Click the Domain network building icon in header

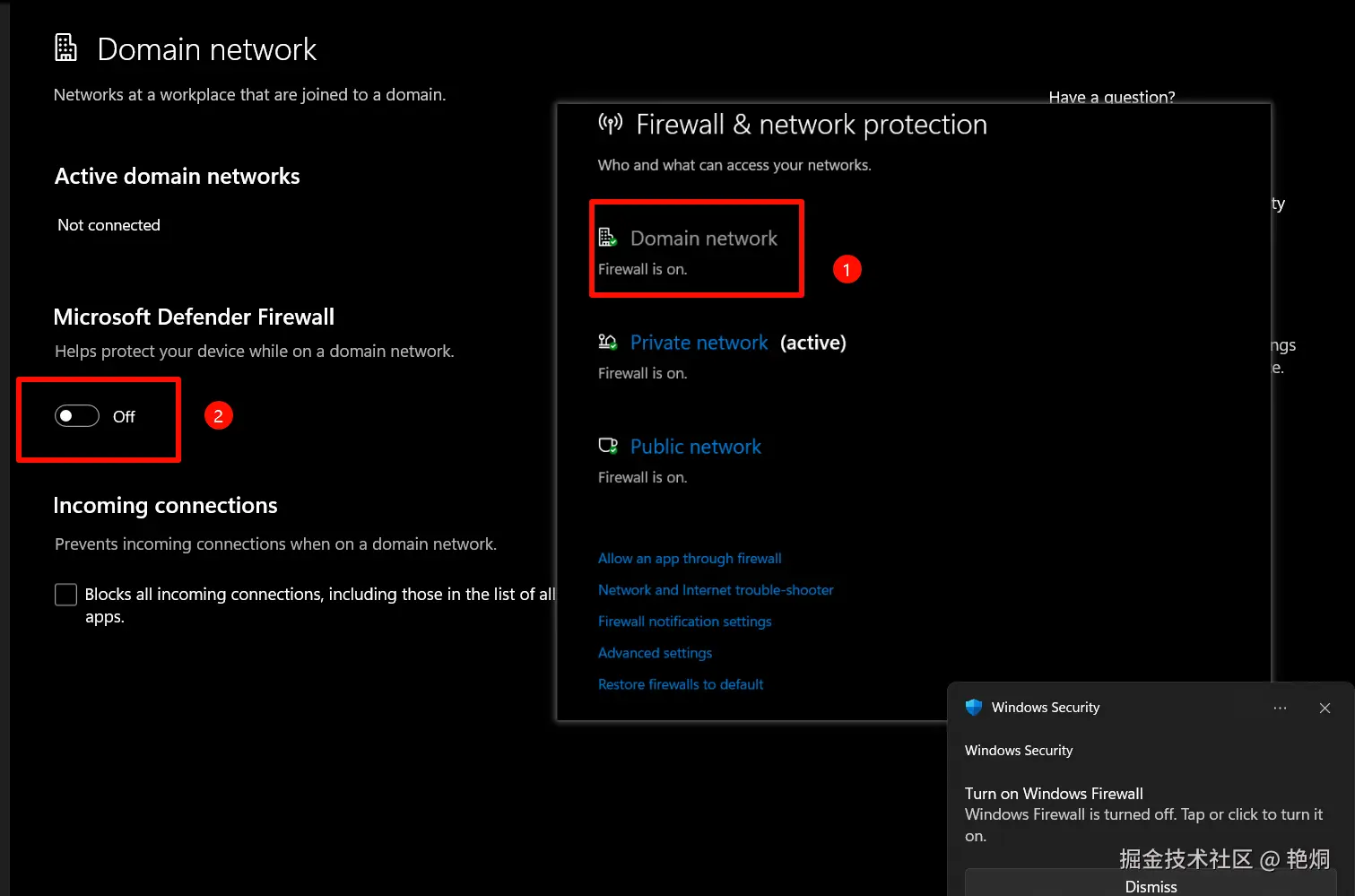tap(65, 48)
